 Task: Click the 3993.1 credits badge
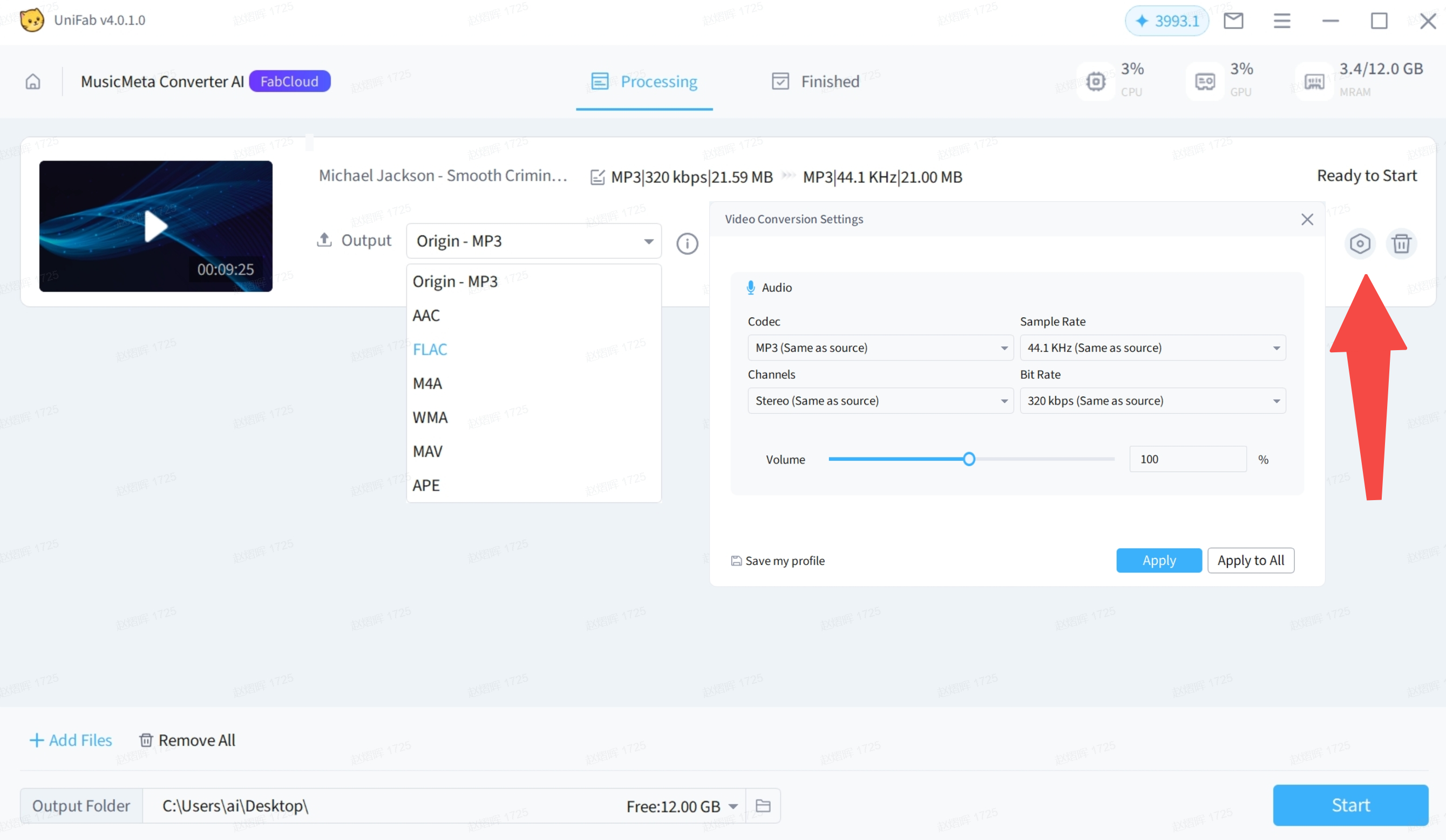[x=1166, y=21]
